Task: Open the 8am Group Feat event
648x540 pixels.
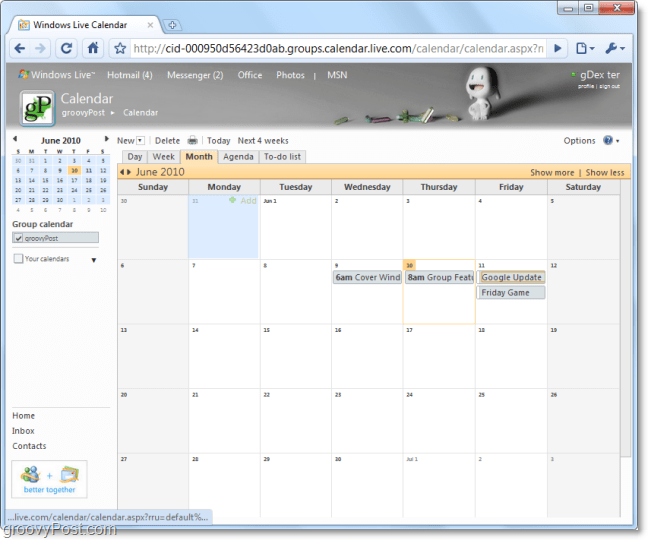Action: coord(439,277)
